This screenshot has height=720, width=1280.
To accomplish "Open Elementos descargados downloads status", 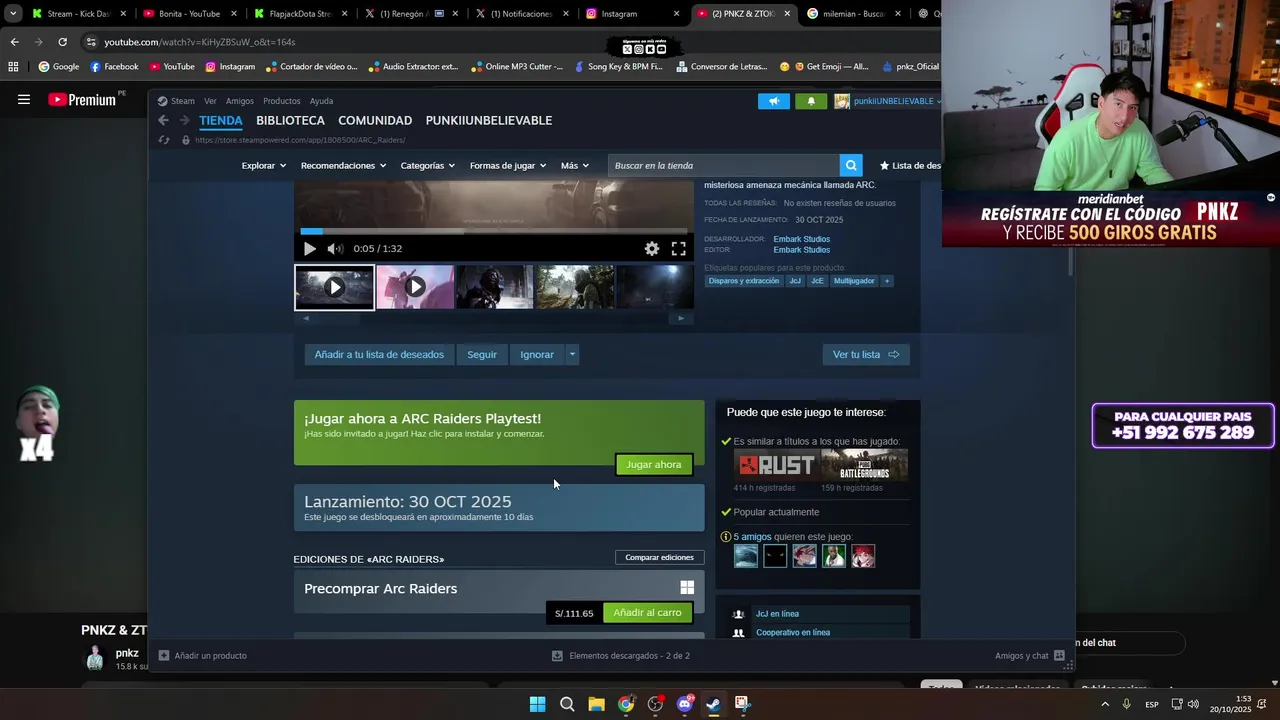I will (621, 656).
